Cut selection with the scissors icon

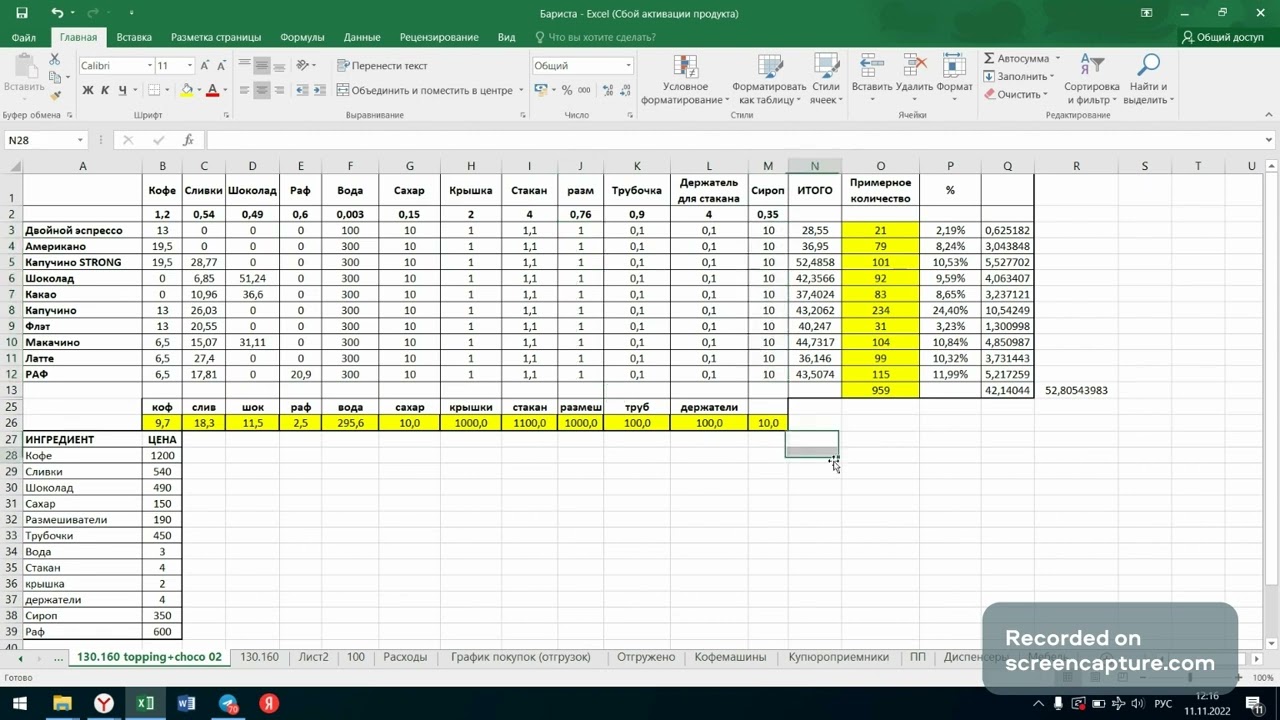55,61
